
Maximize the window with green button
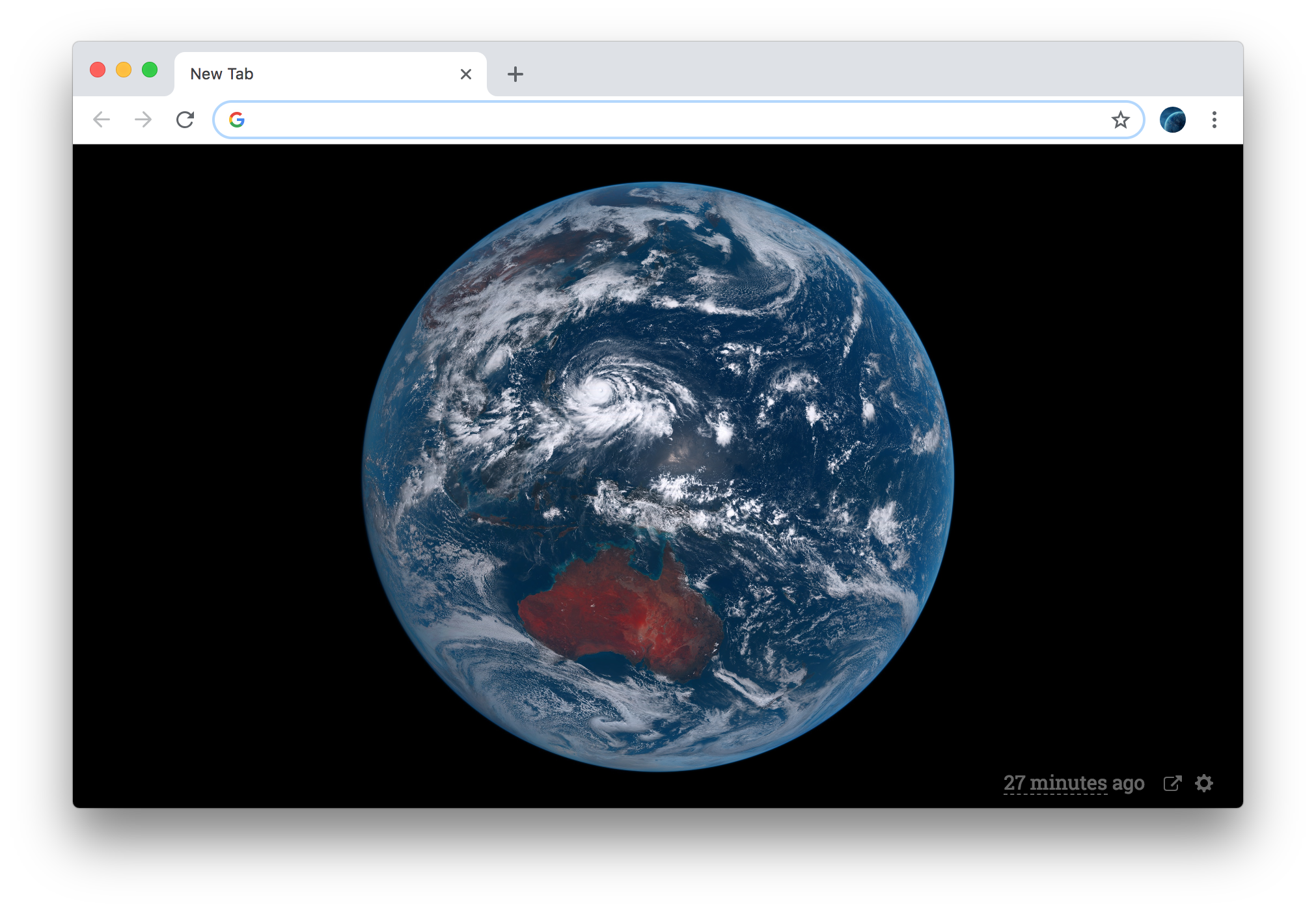[150, 70]
